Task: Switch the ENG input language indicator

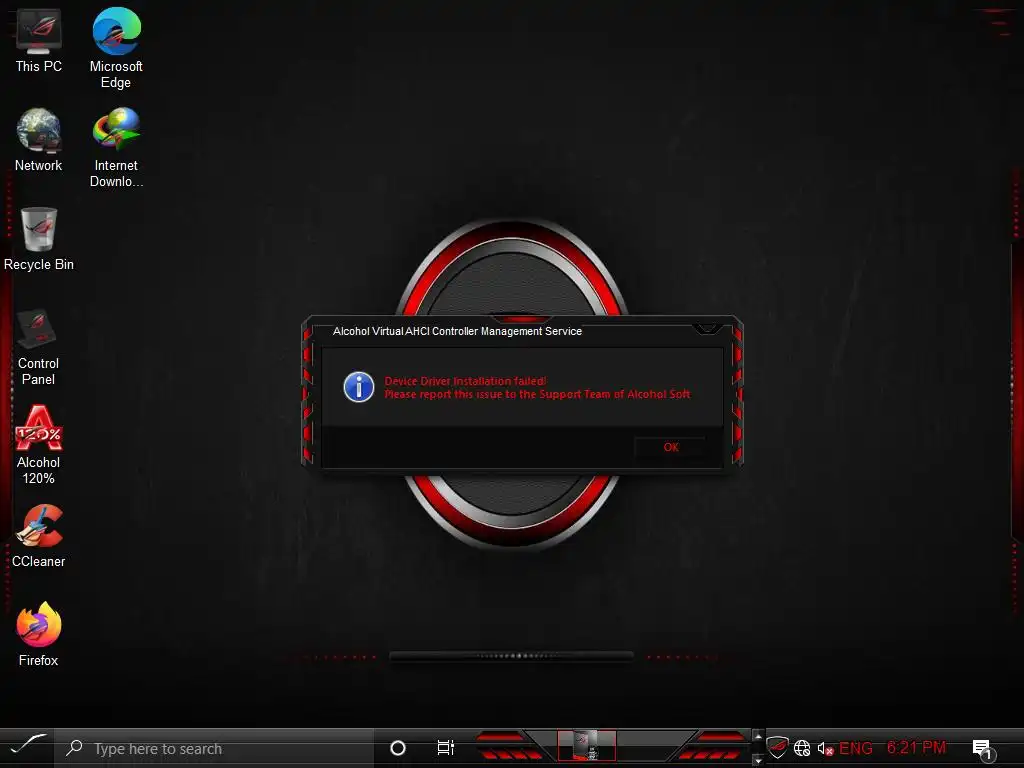Action: 856,748
